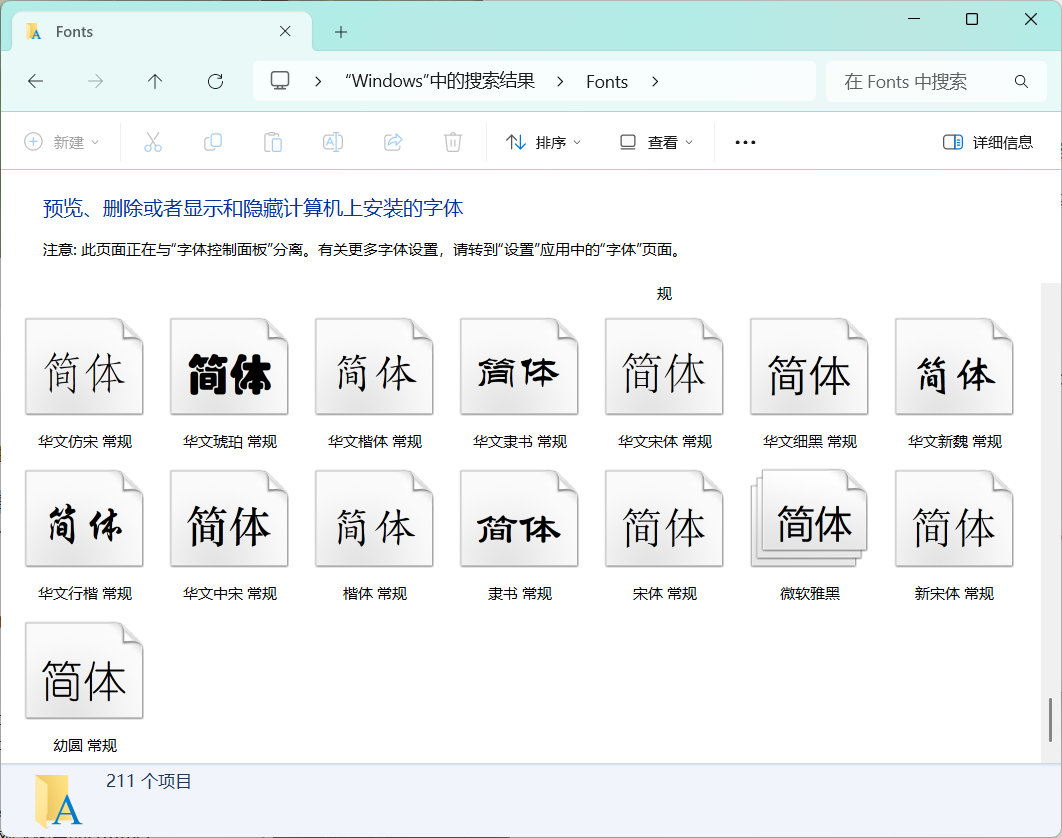Expand chevron after Fonts in address bar
This screenshot has width=1062, height=838.
coord(655,81)
